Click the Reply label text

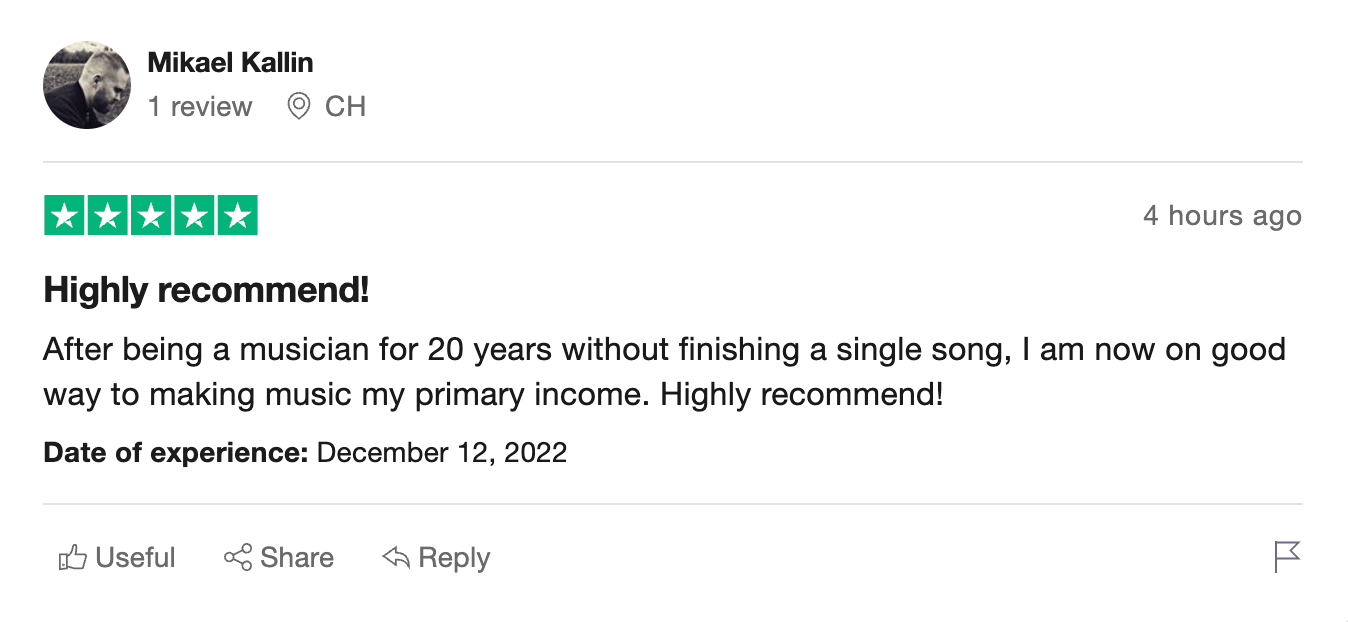(454, 558)
